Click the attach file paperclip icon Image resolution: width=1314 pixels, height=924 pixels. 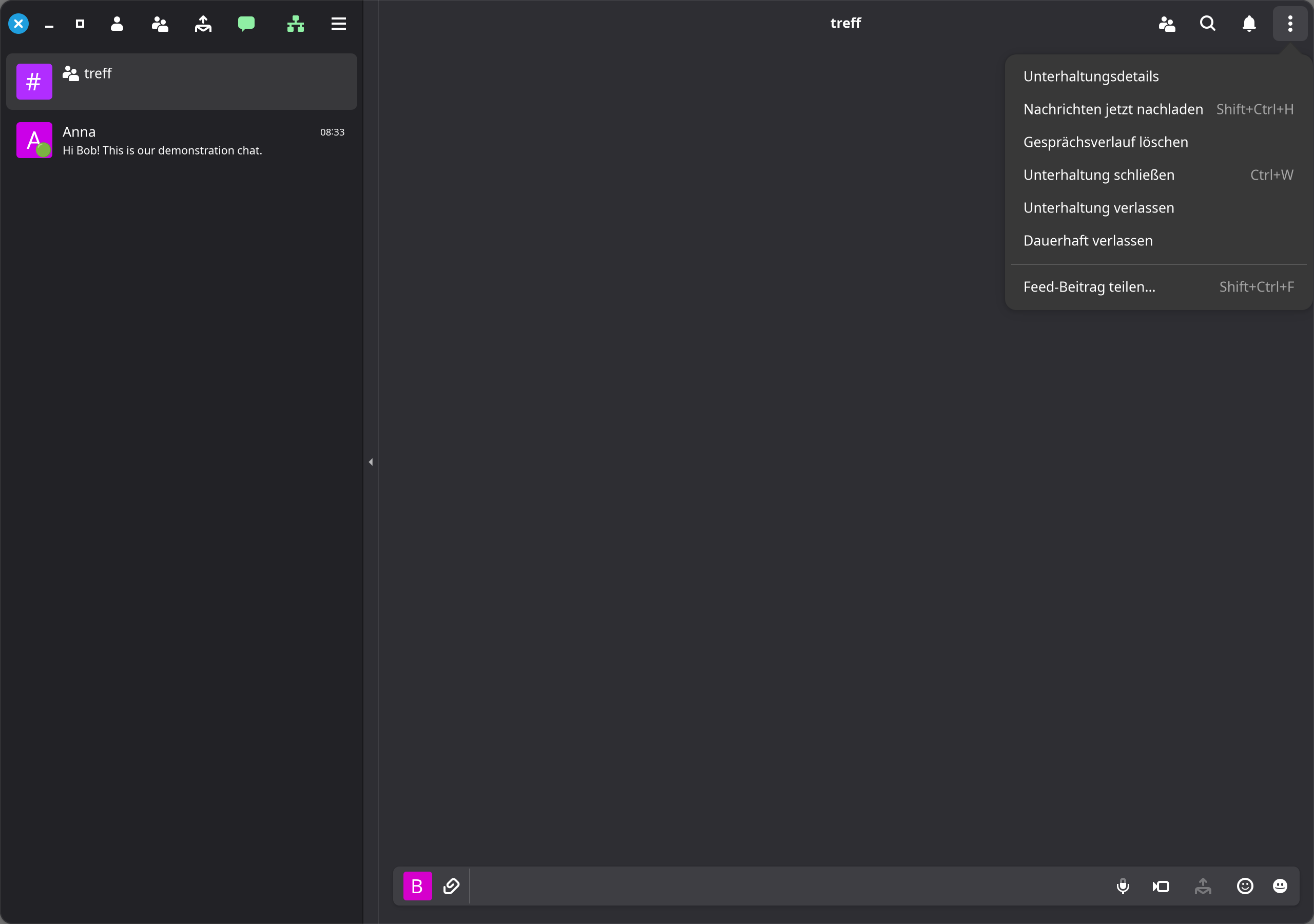pyautogui.click(x=452, y=886)
